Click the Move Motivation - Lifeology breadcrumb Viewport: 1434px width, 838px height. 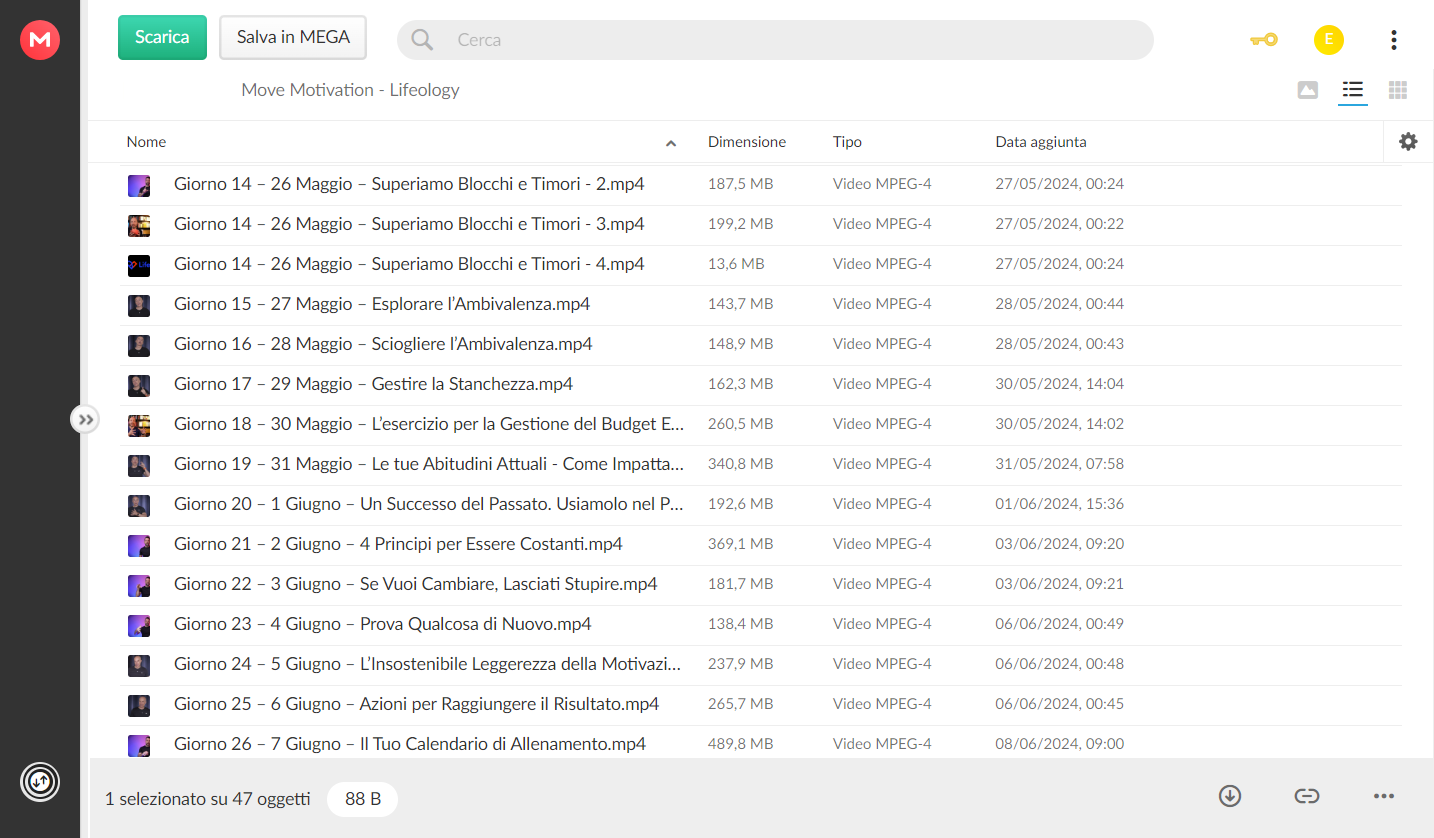pos(350,90)
